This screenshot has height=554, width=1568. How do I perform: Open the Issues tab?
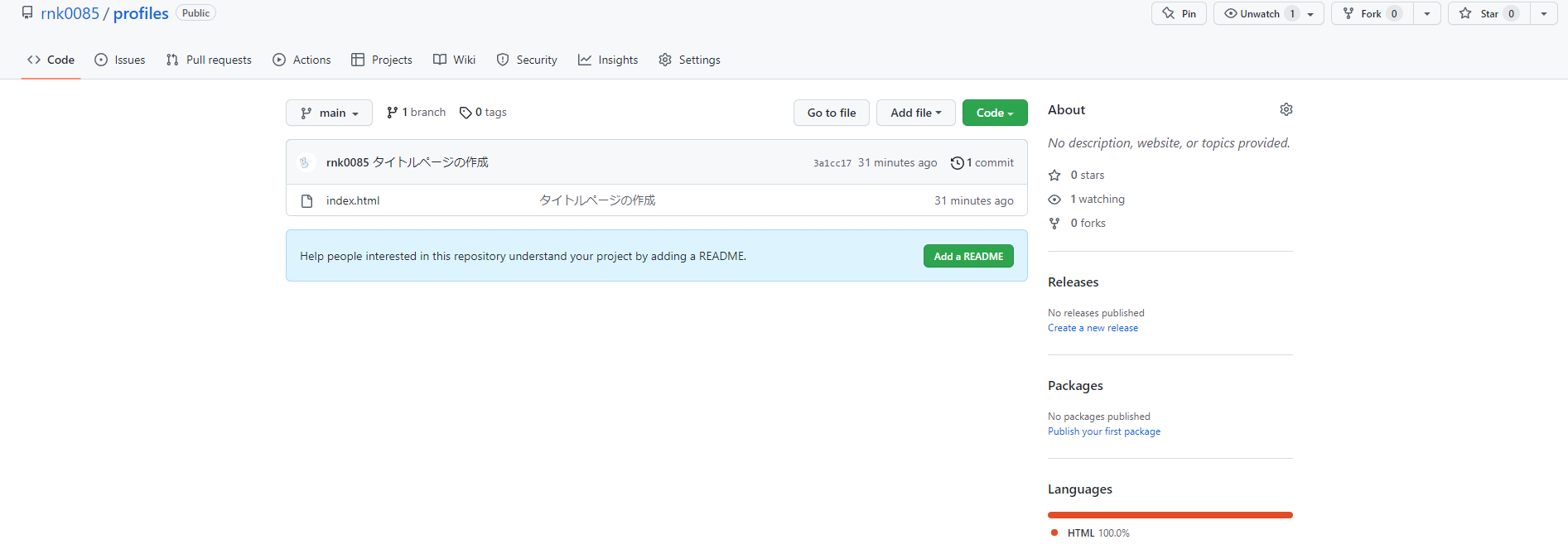tap(120, 60)
